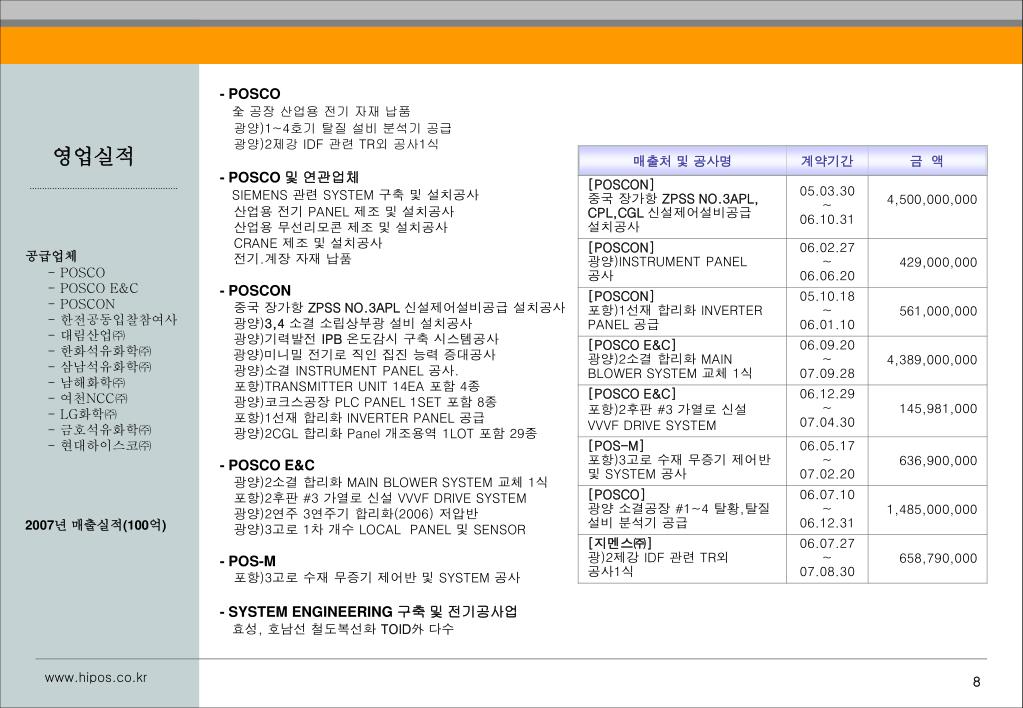The width and height of the screenshot is (1023, 708).
Task: Click 효성, 호남선 철도복선화 TOID外 다수
Action: click(x=343, y=630)
